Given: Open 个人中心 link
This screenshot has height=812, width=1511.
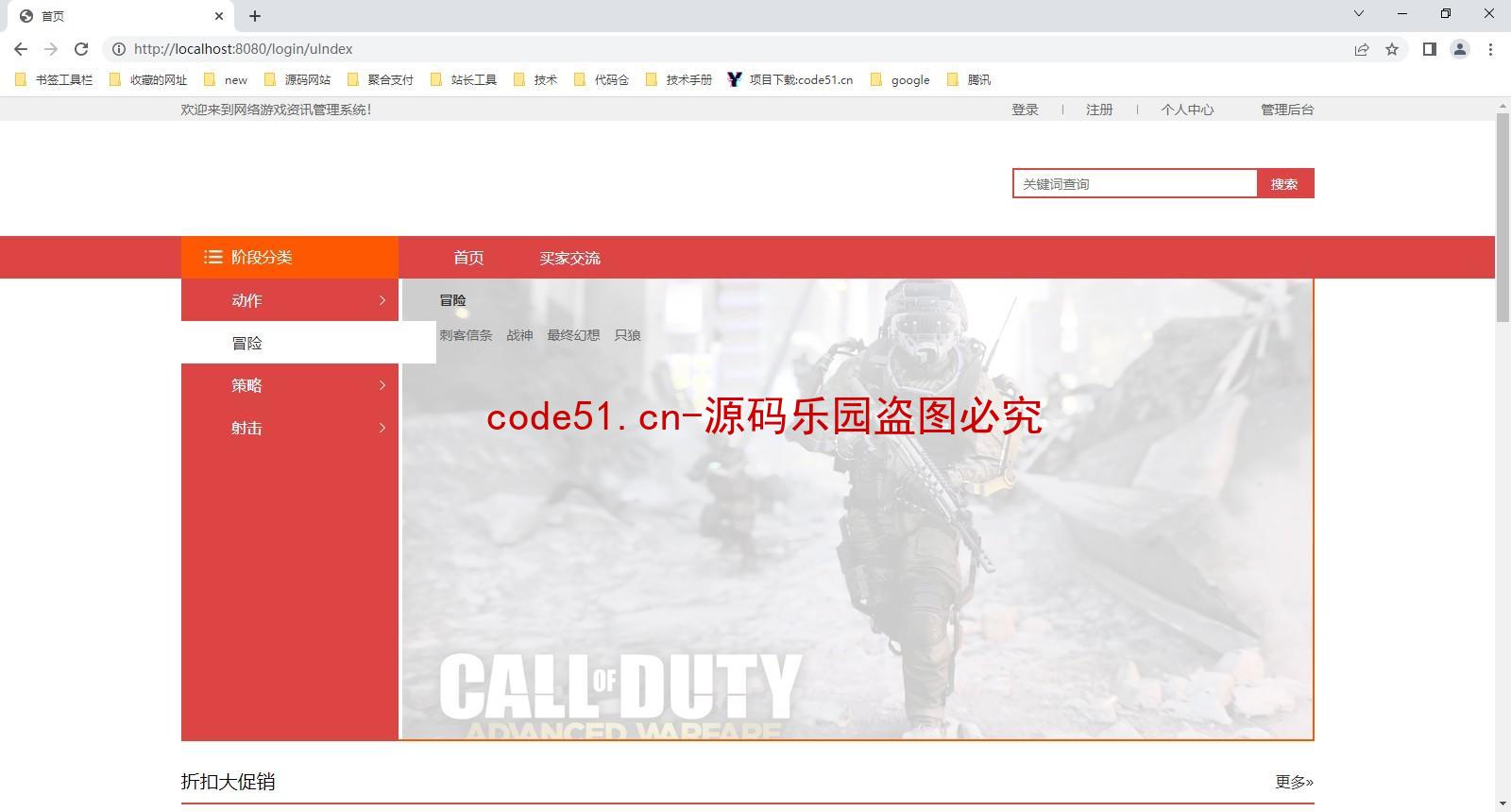Looking at the screenshot, I should pyautogui.click(x=1187, y=110).
